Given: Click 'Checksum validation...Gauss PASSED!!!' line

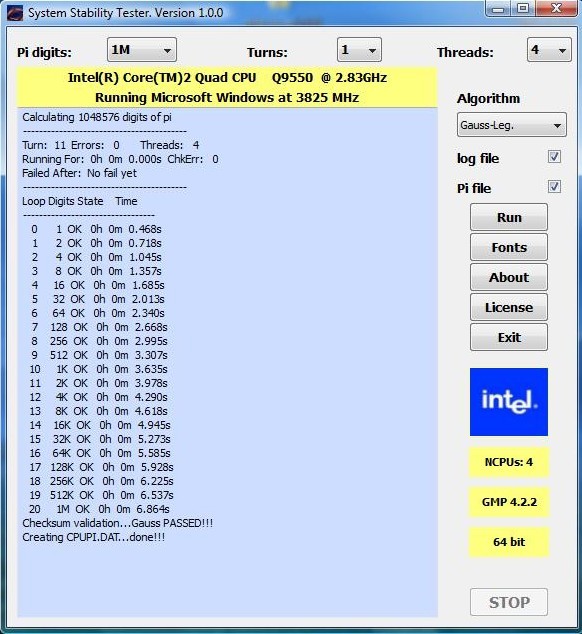Looking at the screenshot, I should click(x=118, y=523).
